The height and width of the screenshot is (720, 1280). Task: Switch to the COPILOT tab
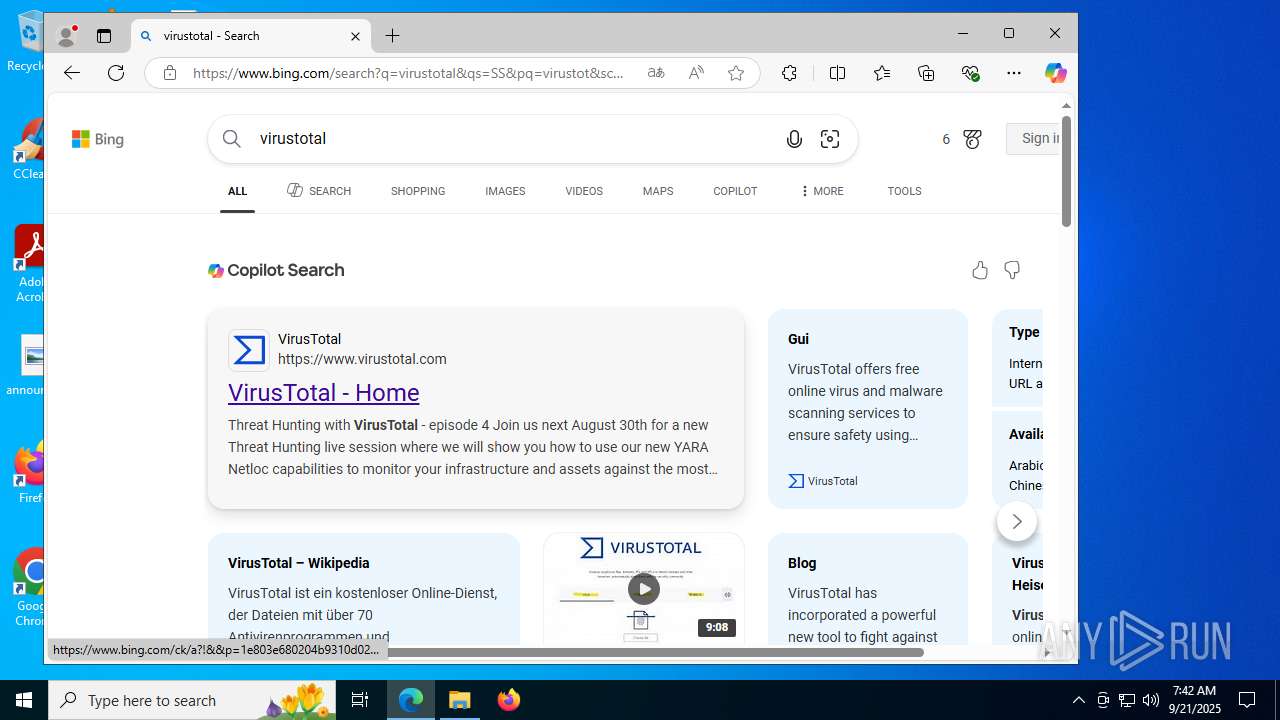click(x=735, y=191)
